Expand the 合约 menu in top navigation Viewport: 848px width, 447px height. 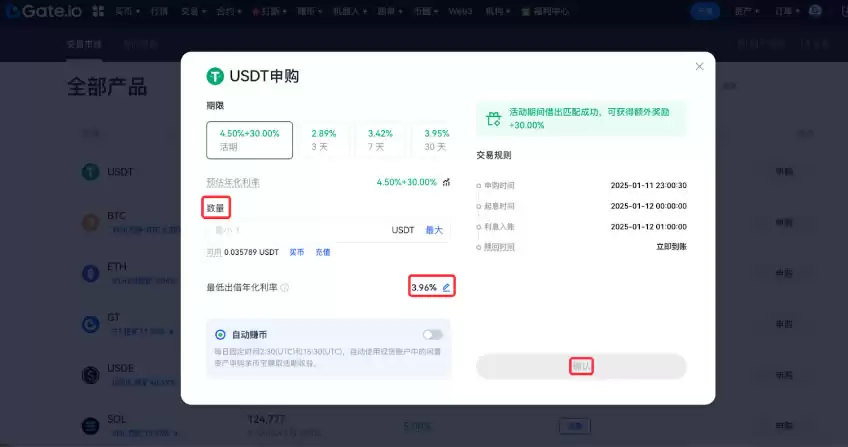coord(229,11)
